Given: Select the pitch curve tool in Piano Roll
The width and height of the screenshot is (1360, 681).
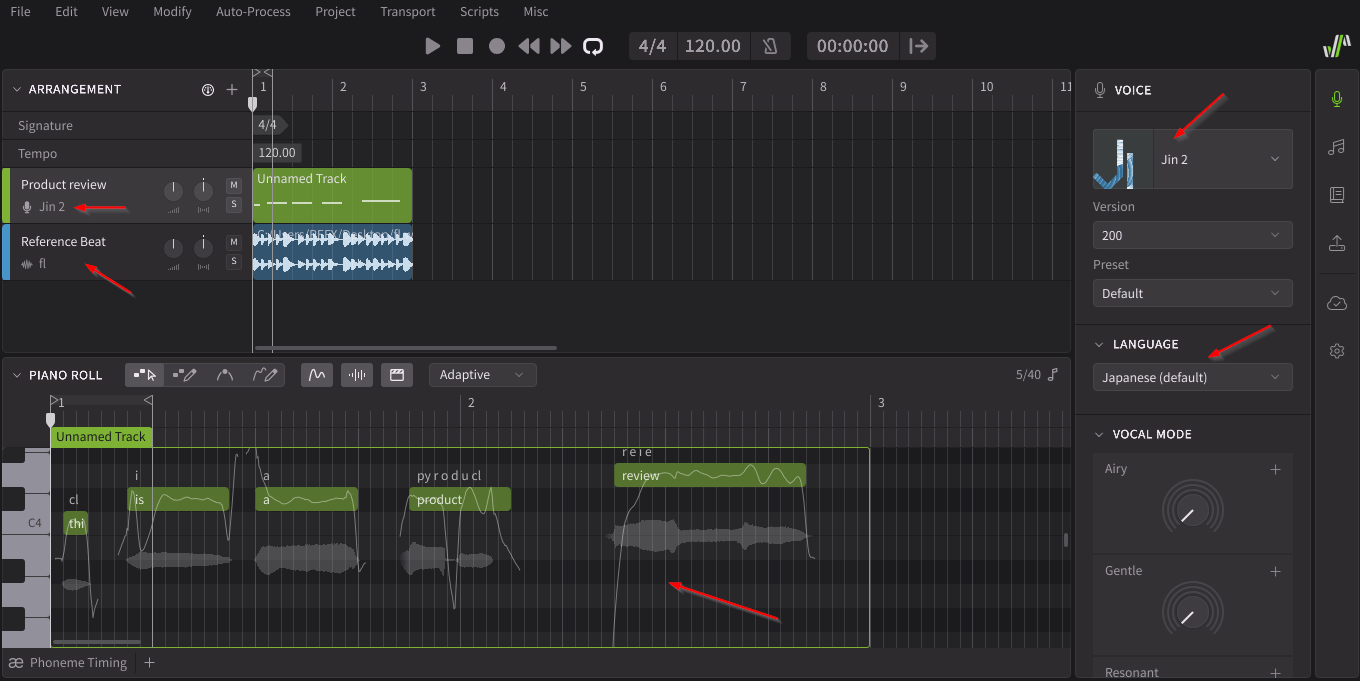Looking at the screenshot, I should point(225,375).
